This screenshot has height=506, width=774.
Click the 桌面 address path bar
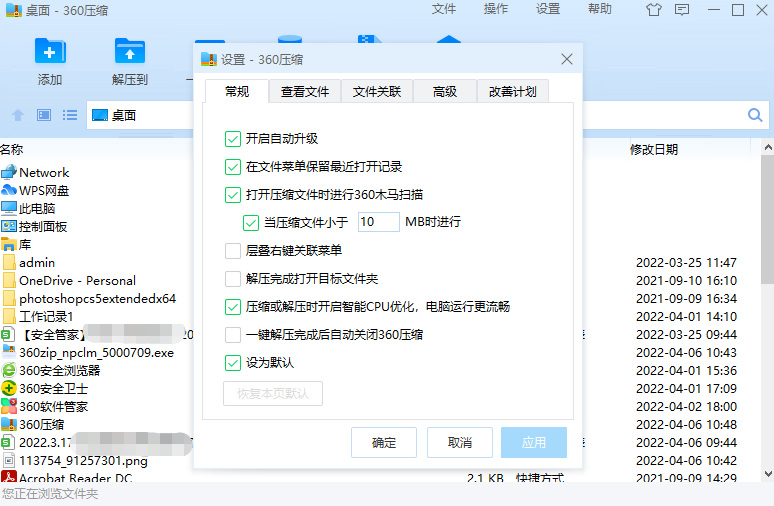point(140,115)
